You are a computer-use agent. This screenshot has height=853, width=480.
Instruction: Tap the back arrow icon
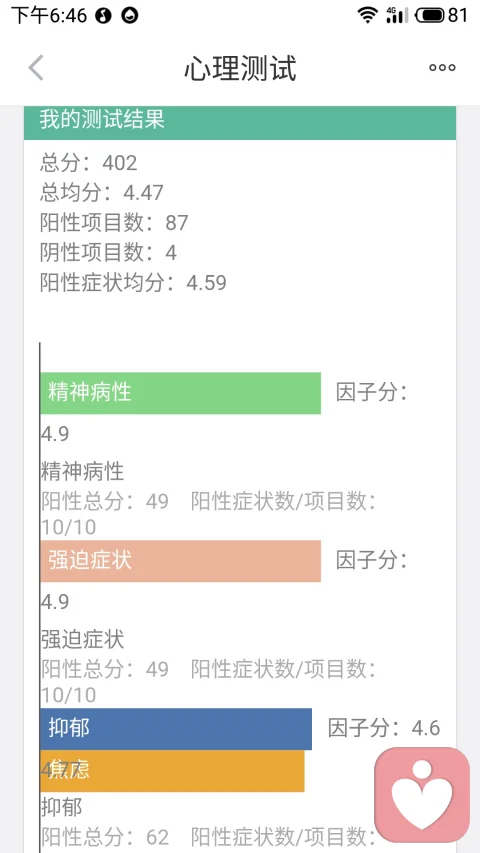(x=36, y=68)
